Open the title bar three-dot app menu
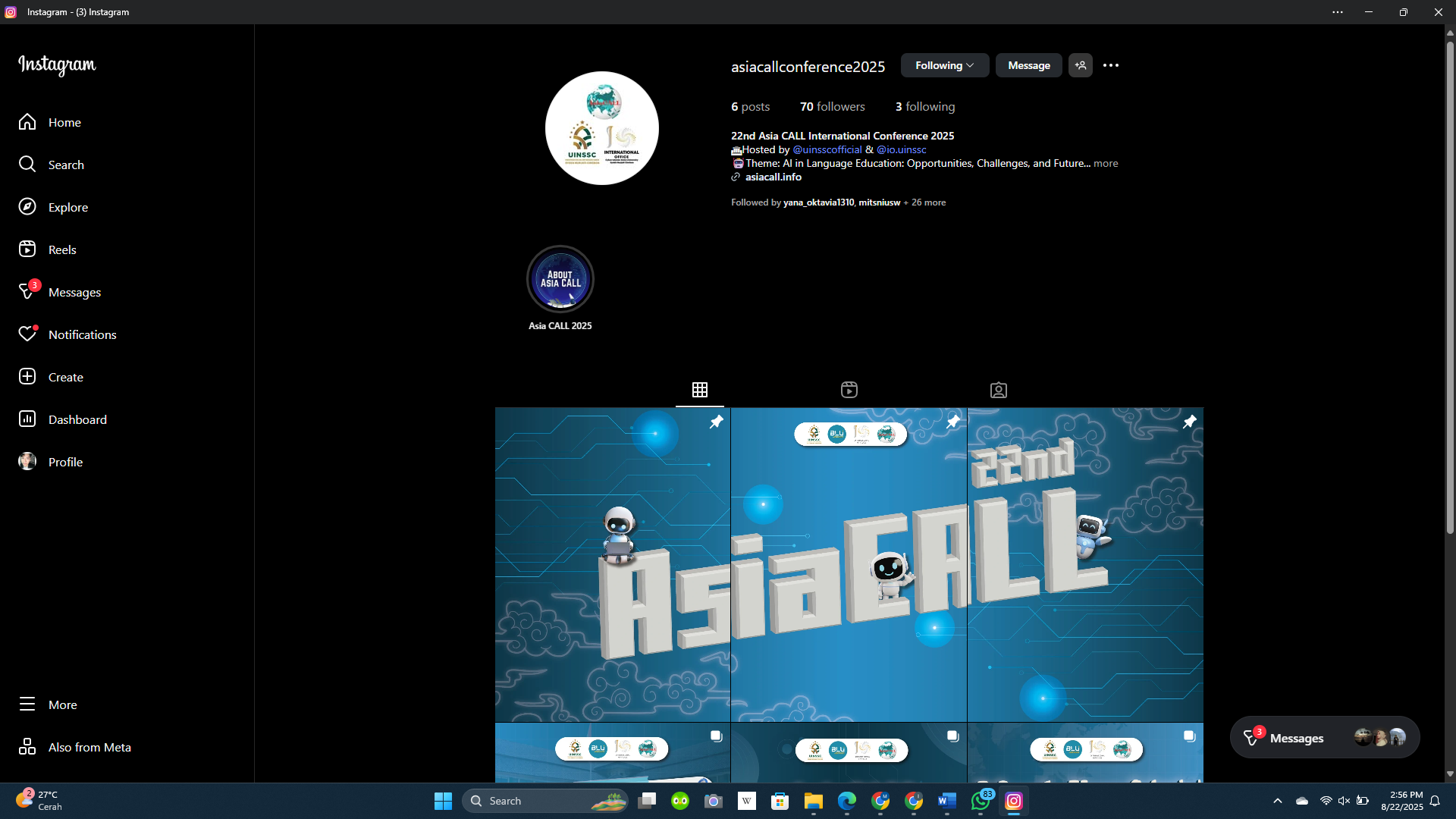This screenshot has height=819, width=1456. pyautogui.click(x=1338, y=12)
